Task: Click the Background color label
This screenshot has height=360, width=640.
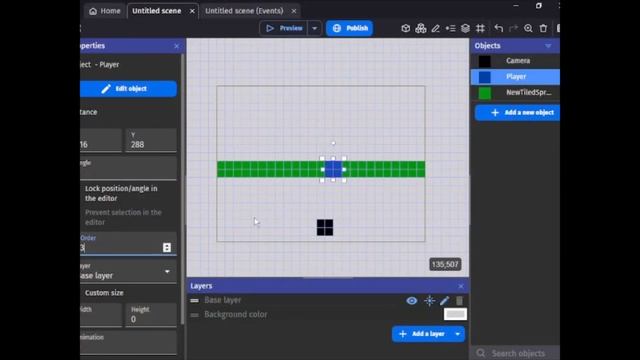Action: [x=236, y=315]
